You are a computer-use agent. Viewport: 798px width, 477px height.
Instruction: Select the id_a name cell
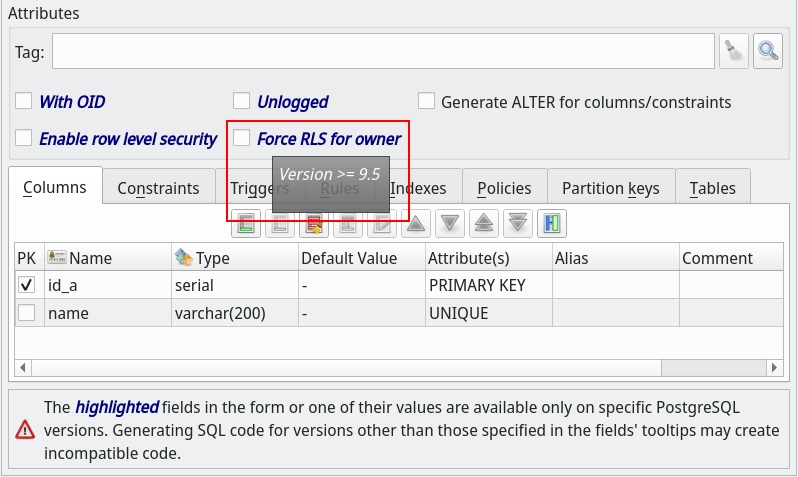coord(108,285)
